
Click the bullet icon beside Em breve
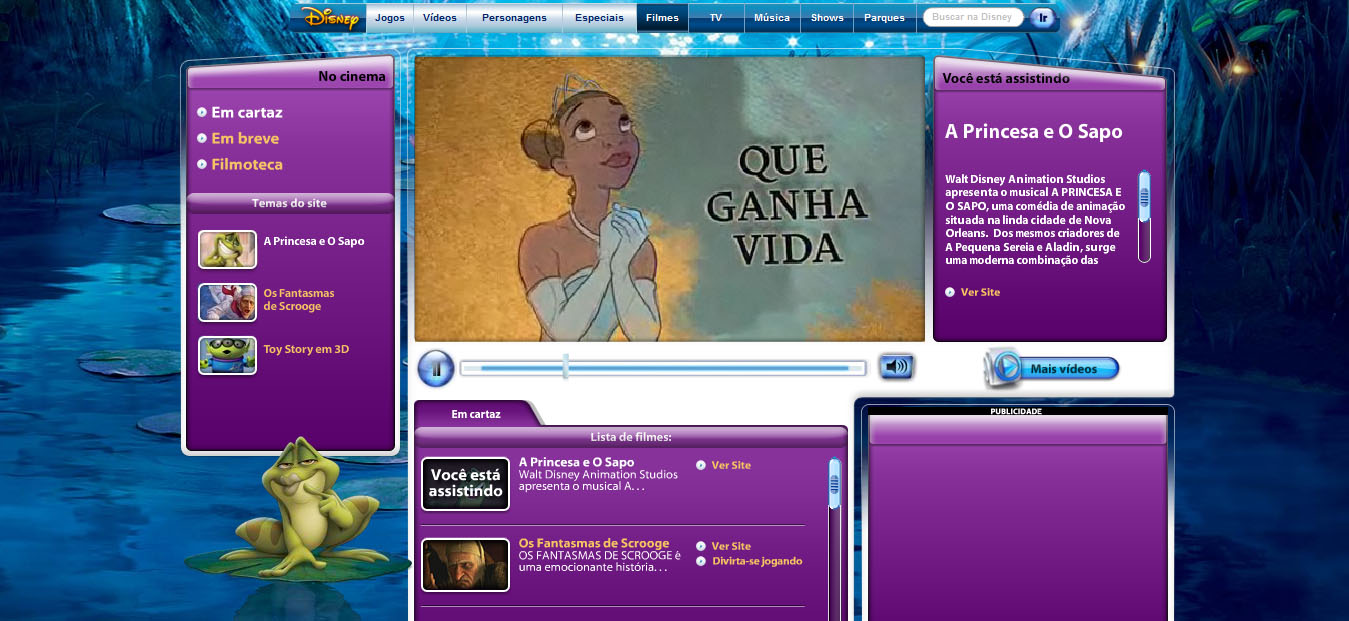coord(202,138)
